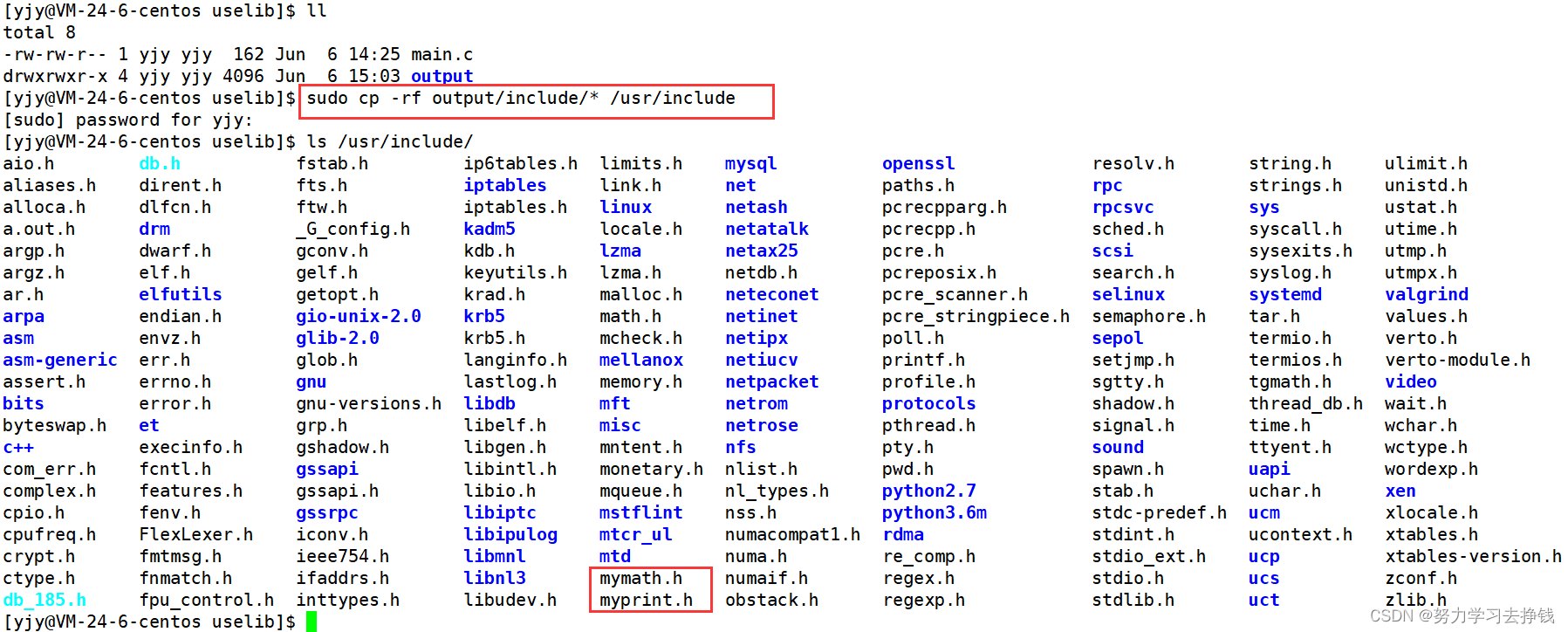Click the 'db.h' link entry
Viewport: 1568px width, 632px height.
pyautogui.click(x=160, y=164)
